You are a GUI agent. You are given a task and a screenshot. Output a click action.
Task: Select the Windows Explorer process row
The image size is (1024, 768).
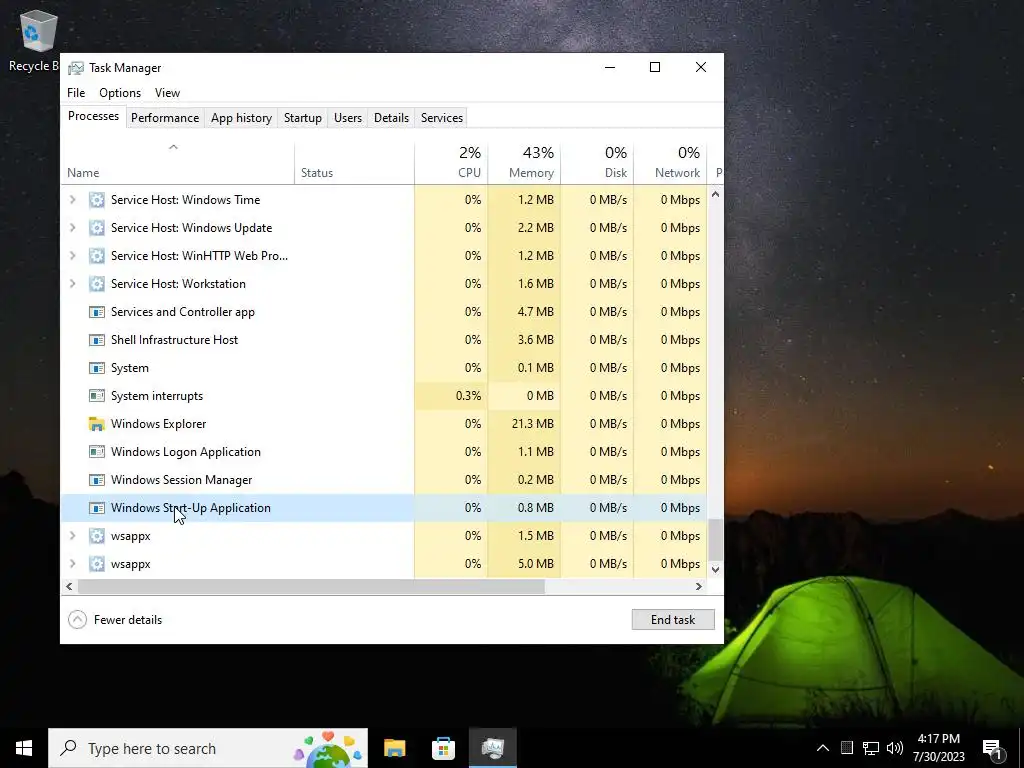tap(384, 424)
